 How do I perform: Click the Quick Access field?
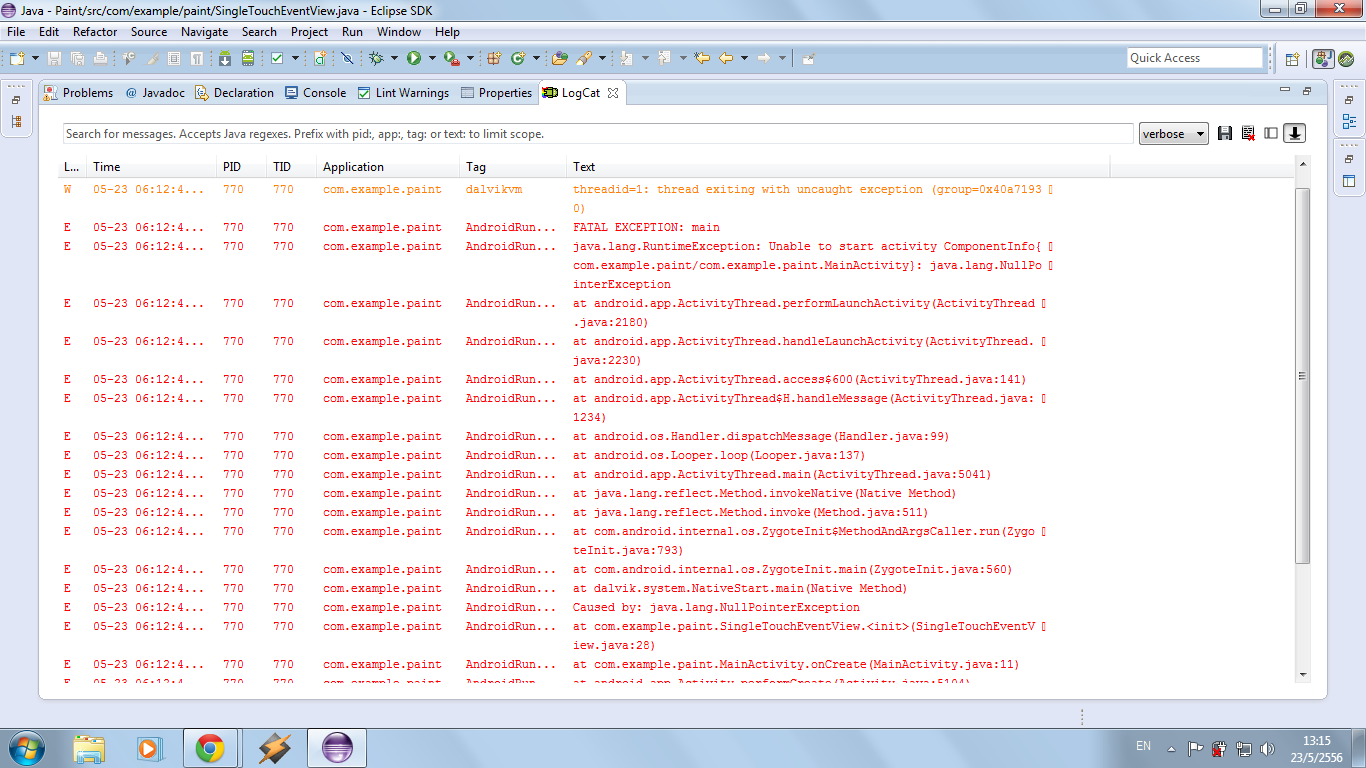1195,58
